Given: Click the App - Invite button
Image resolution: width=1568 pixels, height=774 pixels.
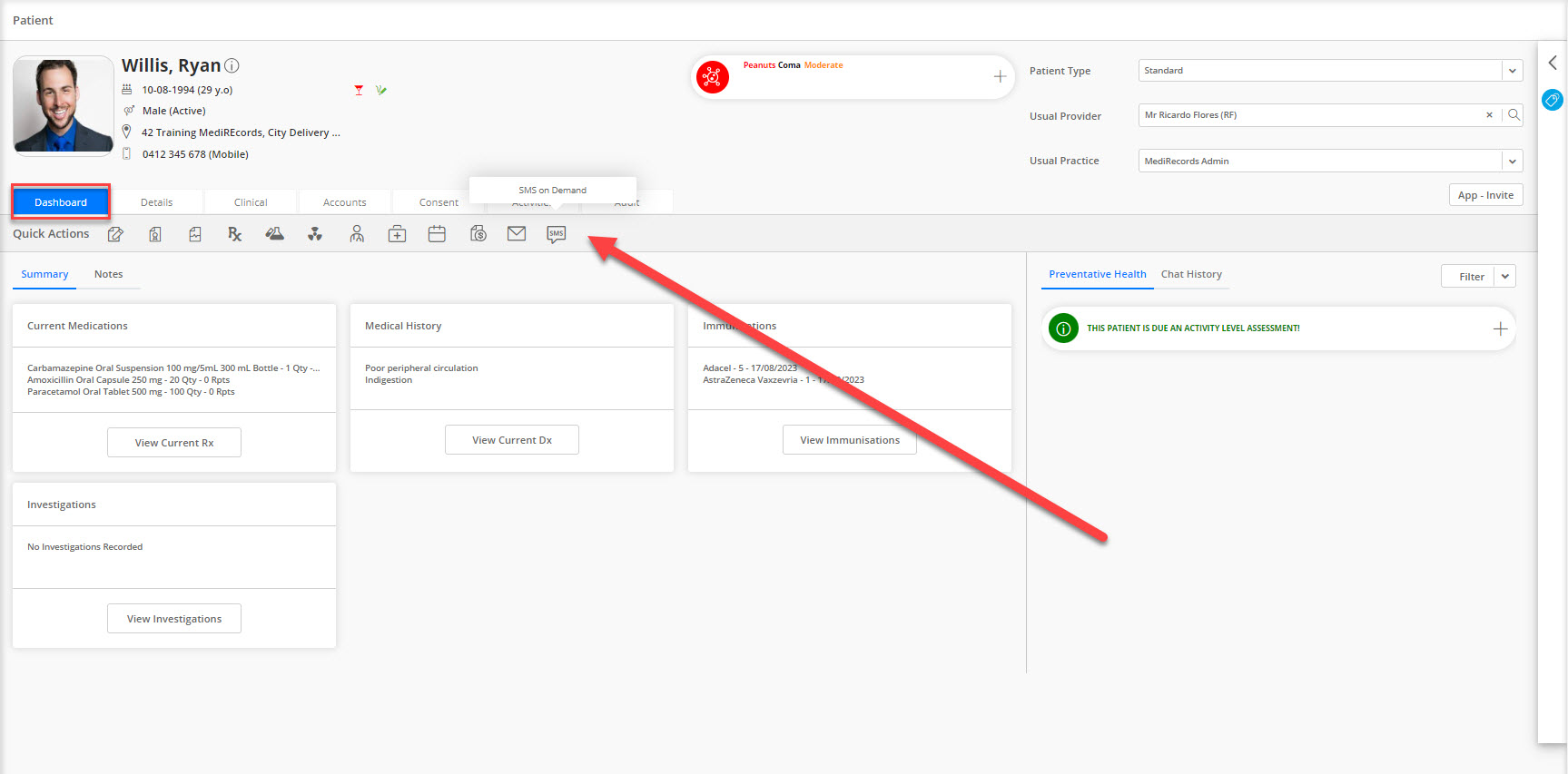Looking at the screenshot, I should [x=1485, y=195].
